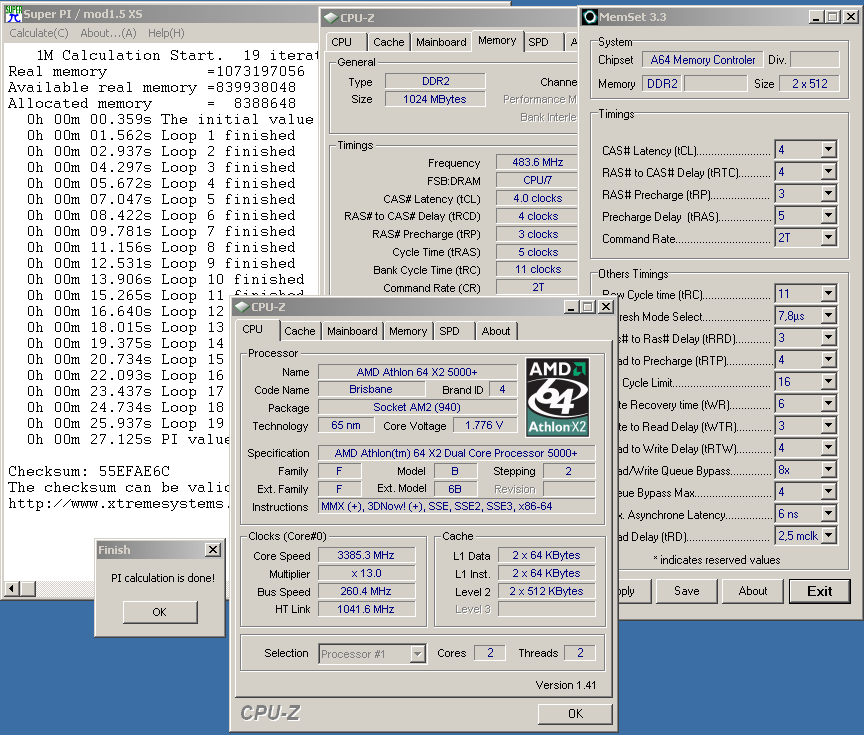This screenshot has height=735, width=864.
Task: Click OK button in front CPU-Z window
Action: point(575,714)
